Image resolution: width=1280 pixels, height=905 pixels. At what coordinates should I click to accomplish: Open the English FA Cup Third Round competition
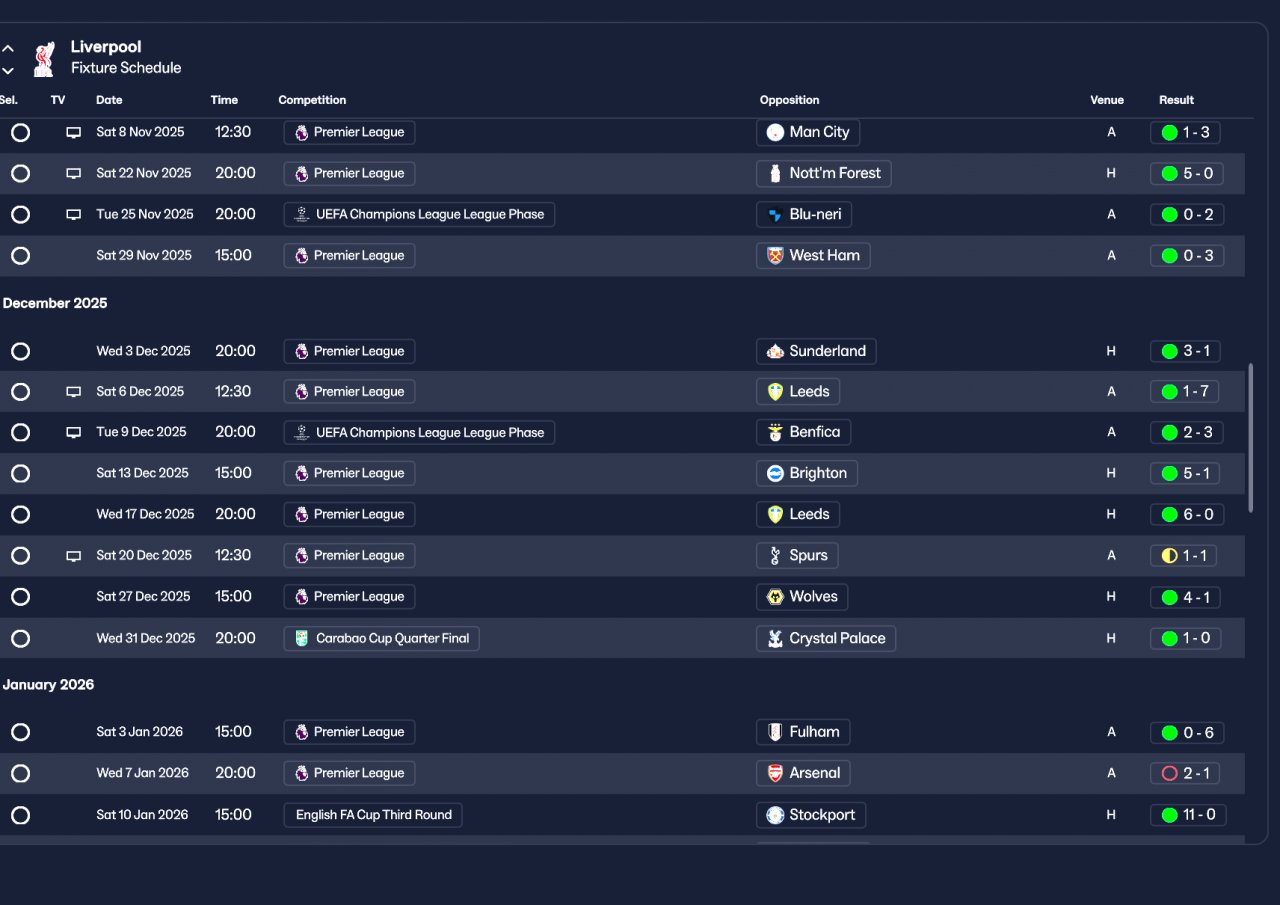click(x=373, y=815)
